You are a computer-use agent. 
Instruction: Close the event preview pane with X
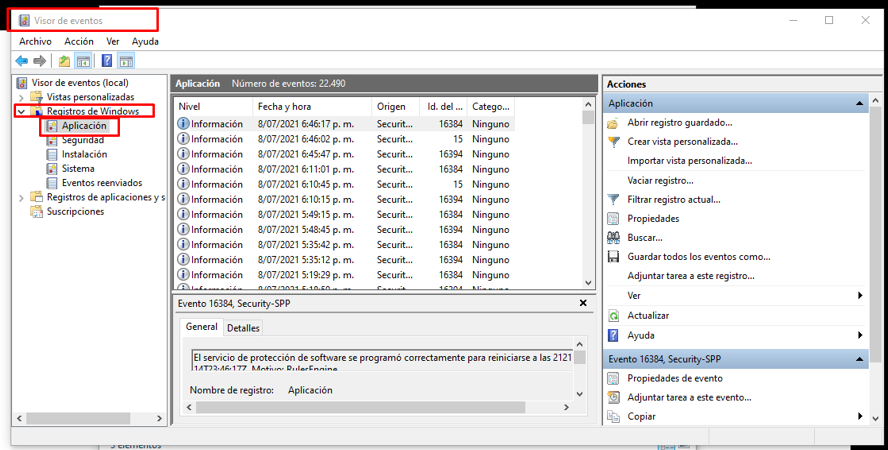pos(583,303)
